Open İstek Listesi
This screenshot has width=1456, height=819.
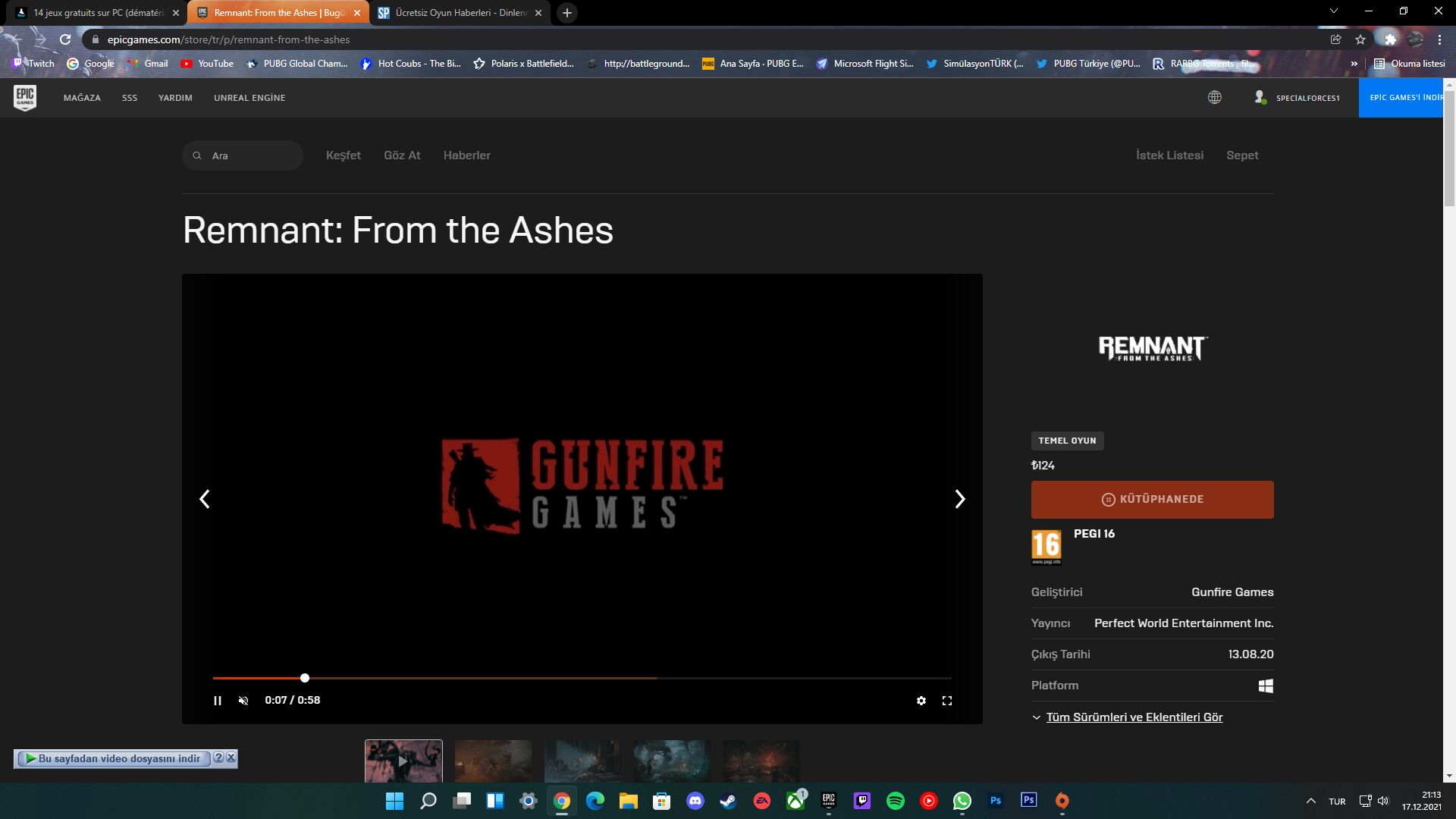click(1169, 155)
